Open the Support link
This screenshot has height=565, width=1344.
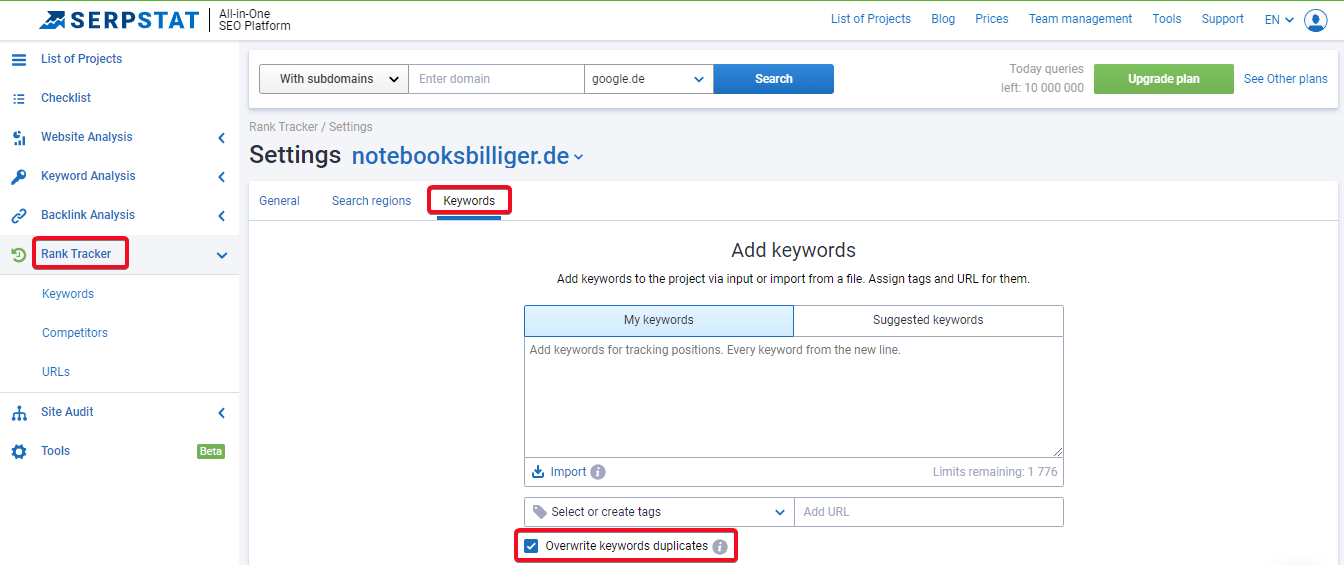pos(1223,19)
